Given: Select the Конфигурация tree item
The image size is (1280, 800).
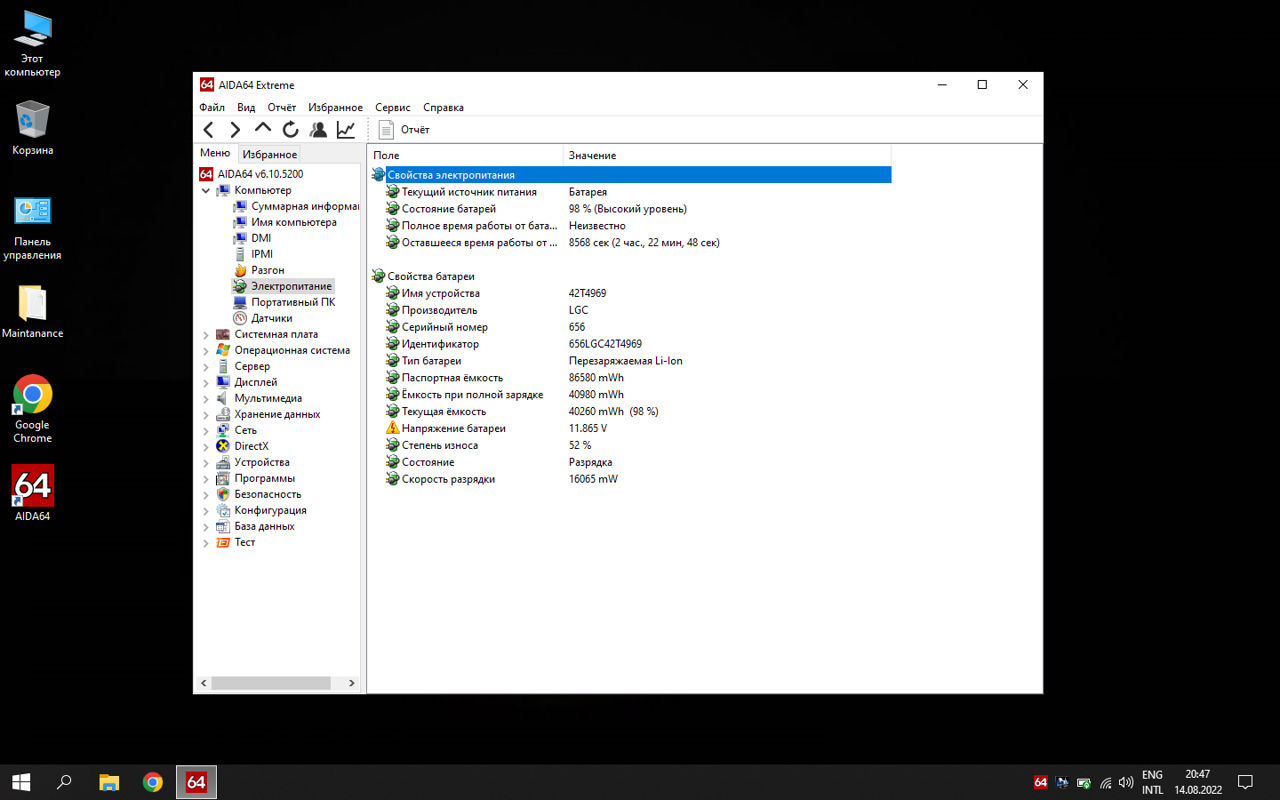Looking at the screenshot, I should 261,510.
